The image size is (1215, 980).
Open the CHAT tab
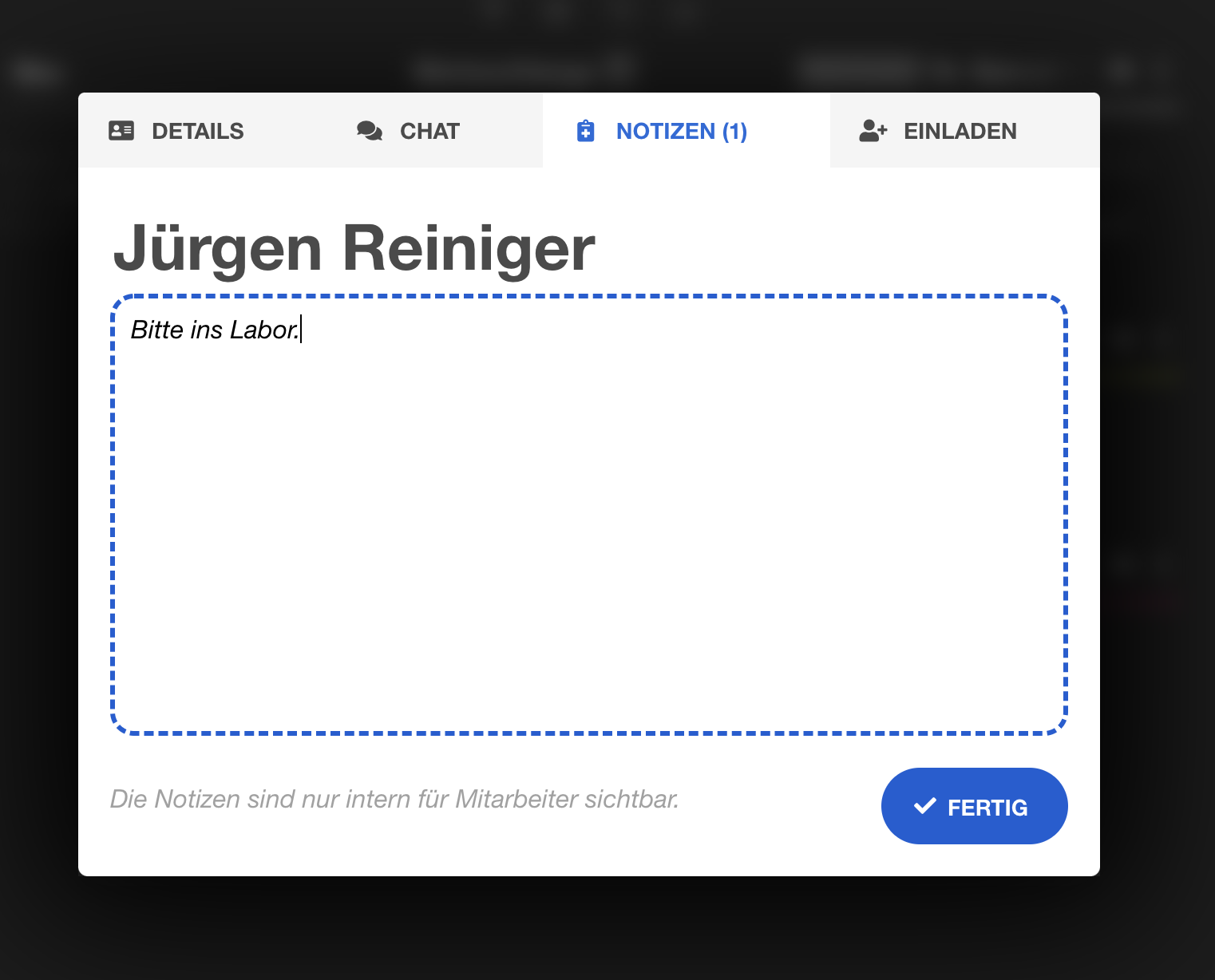click(429, 131)
